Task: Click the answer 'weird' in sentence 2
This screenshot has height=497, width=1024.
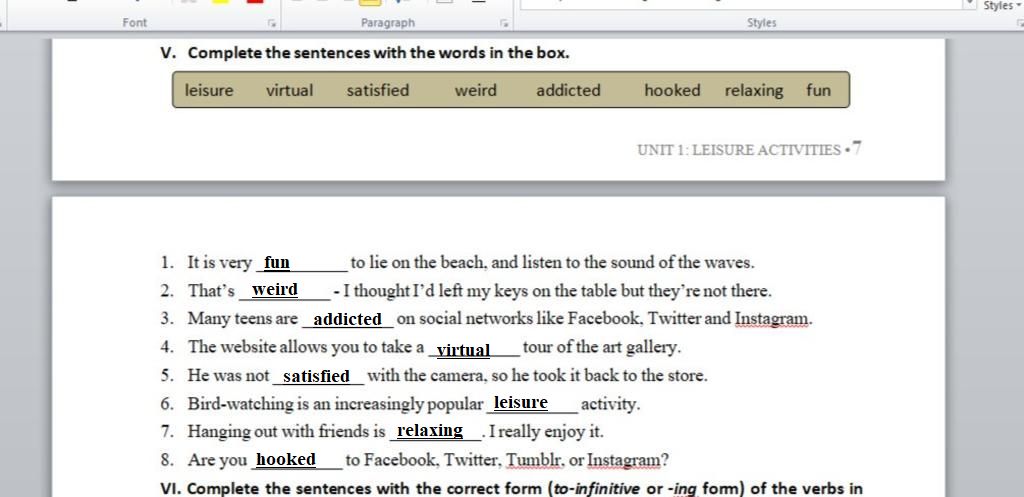Action: click(x=275, y=289)
